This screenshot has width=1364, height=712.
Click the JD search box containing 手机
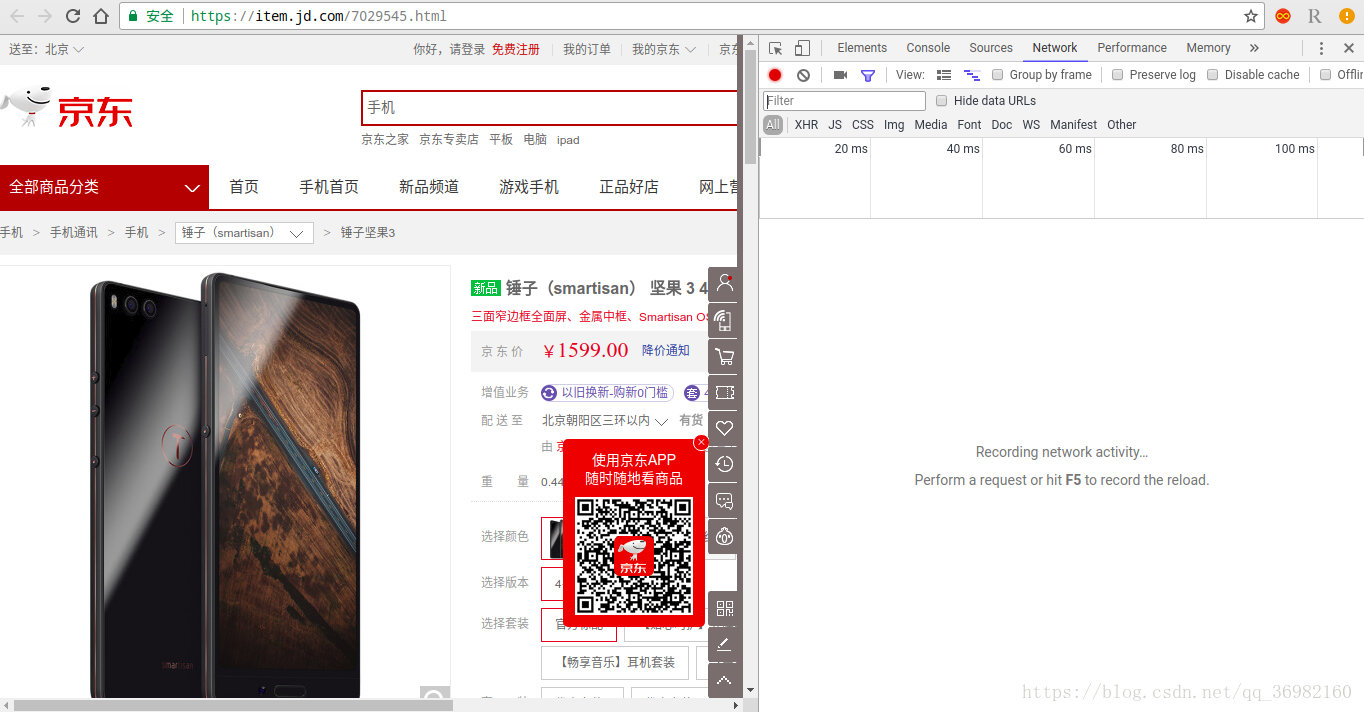tap(549, 107)
